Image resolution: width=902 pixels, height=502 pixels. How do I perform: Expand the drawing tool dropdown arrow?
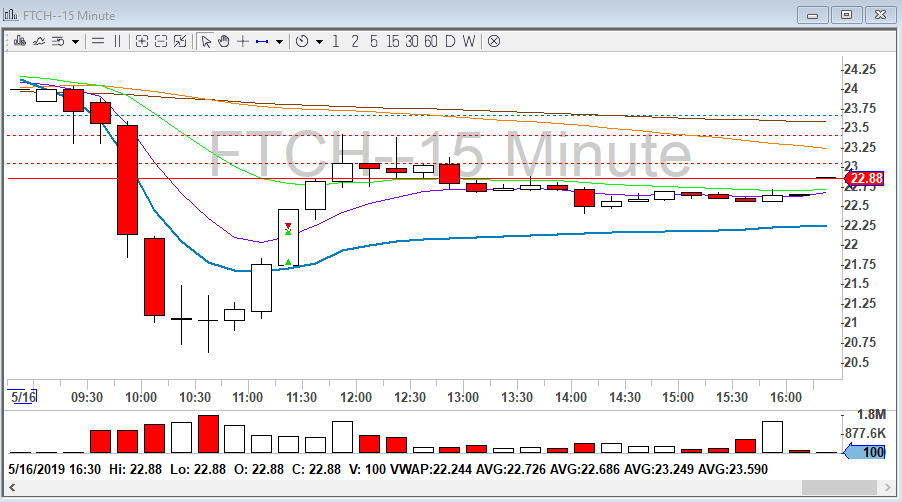pyautogui.click(x=279, y=41)
